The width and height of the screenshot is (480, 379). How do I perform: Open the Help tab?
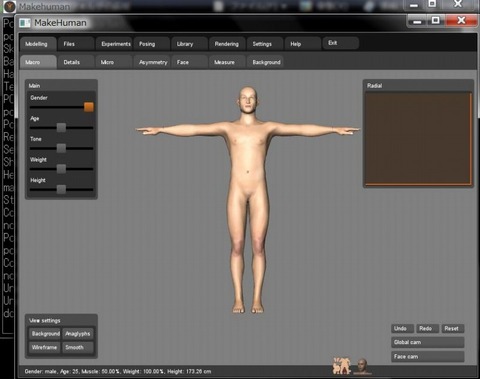coord(303,44)
